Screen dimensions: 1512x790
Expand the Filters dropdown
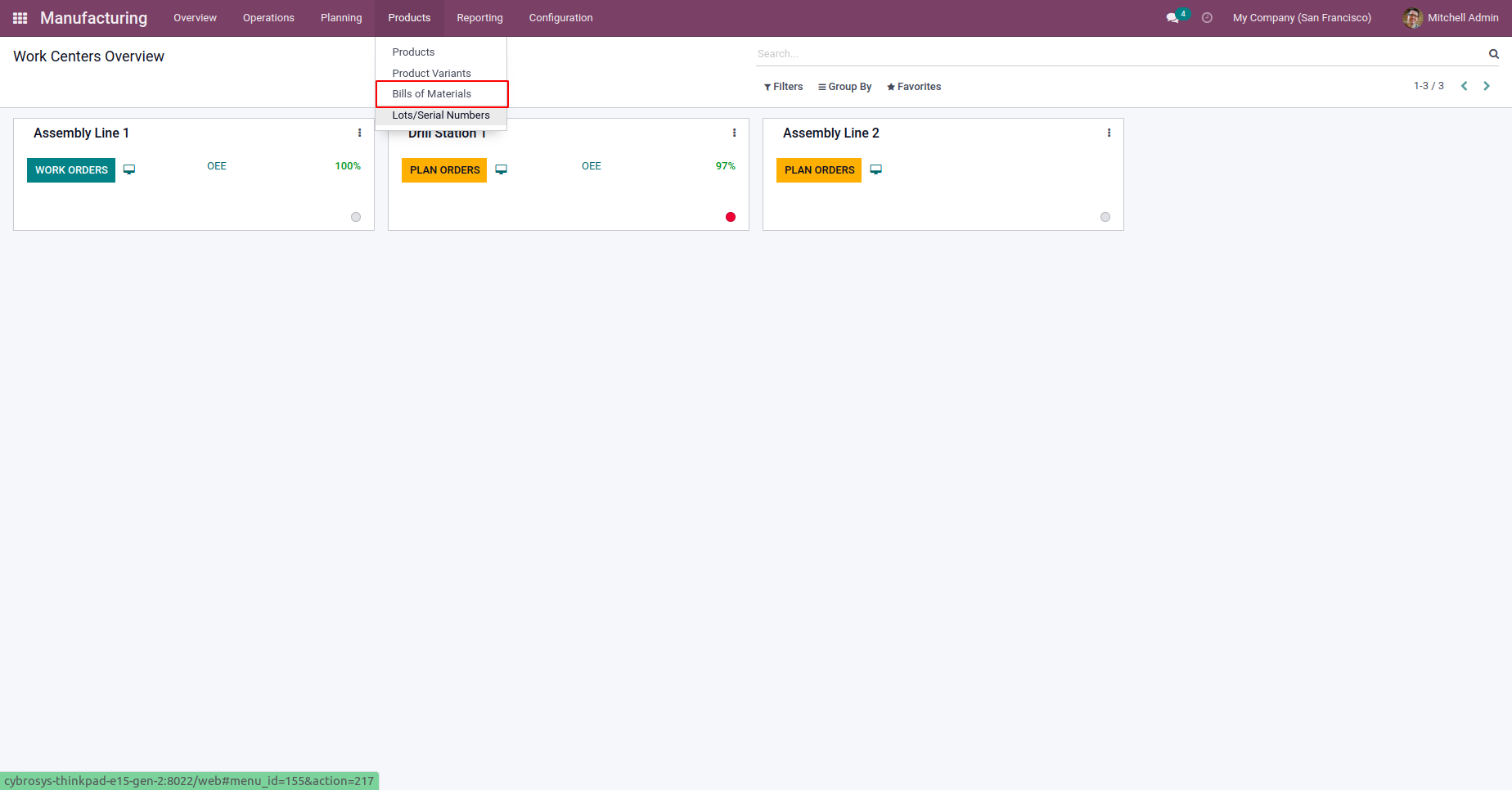(784, 87)
